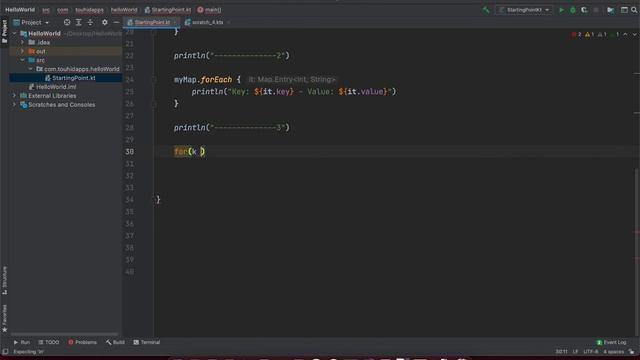This screenshot has width=640, height=360.
Task: Click the UTF-8 encoding status widget
Action: click(591, 351)
